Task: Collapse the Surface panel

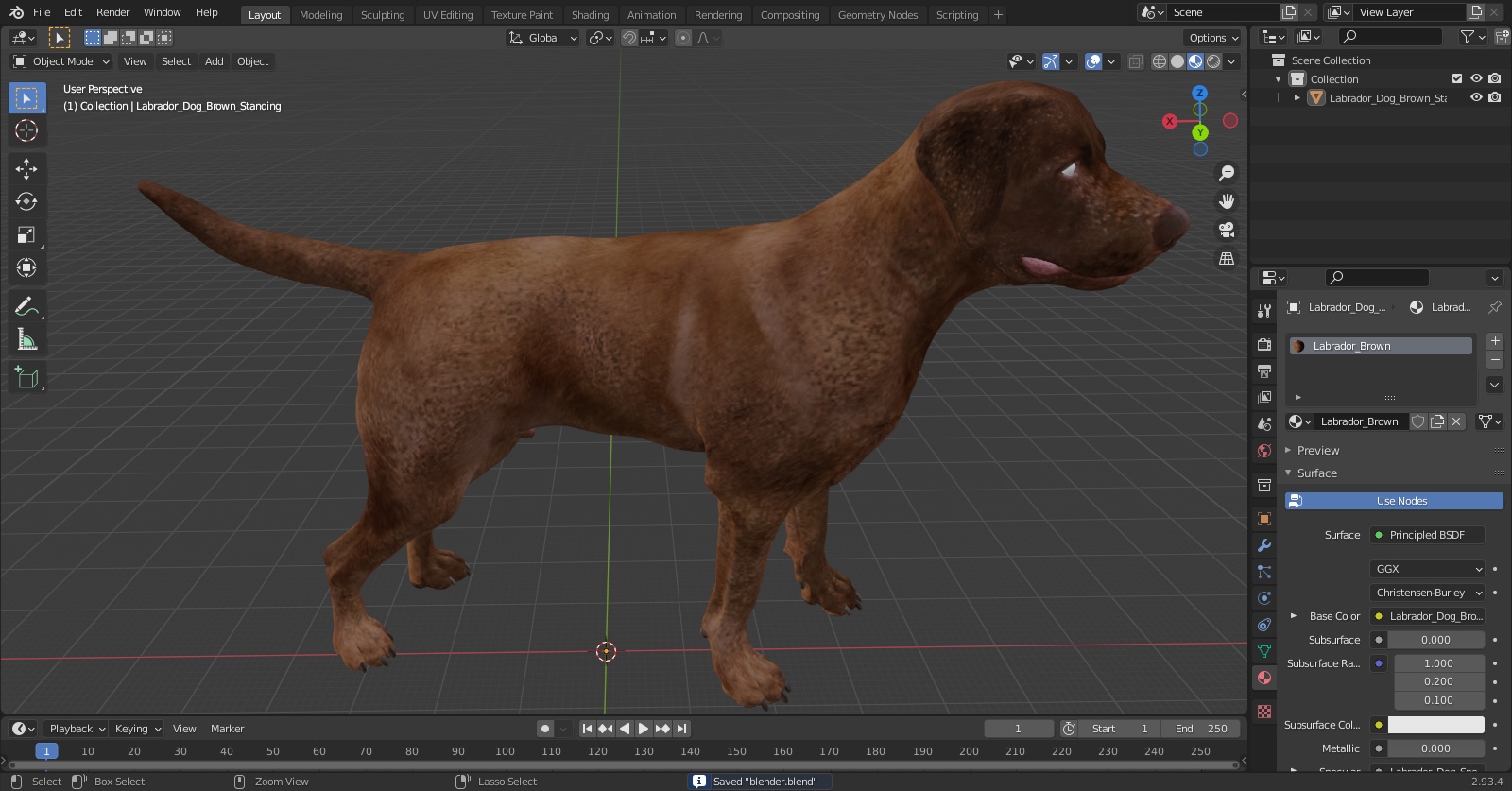Action: click(x=1316, y=473)
